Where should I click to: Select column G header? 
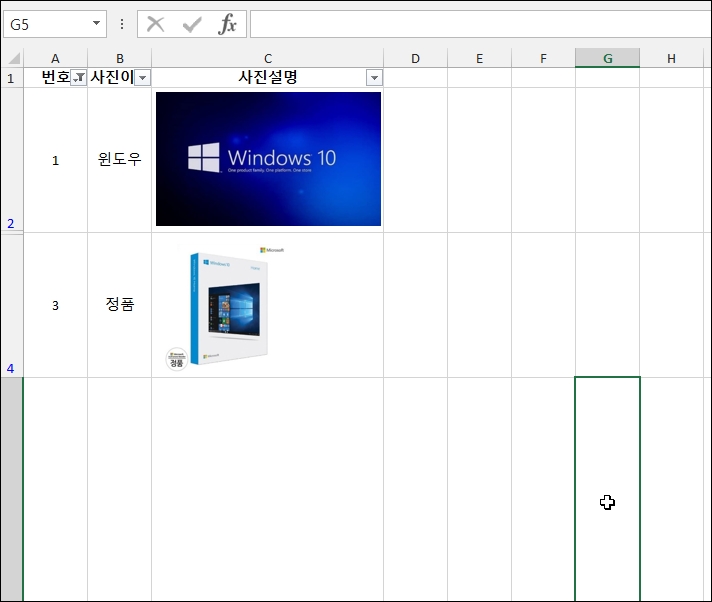(608, 58)
